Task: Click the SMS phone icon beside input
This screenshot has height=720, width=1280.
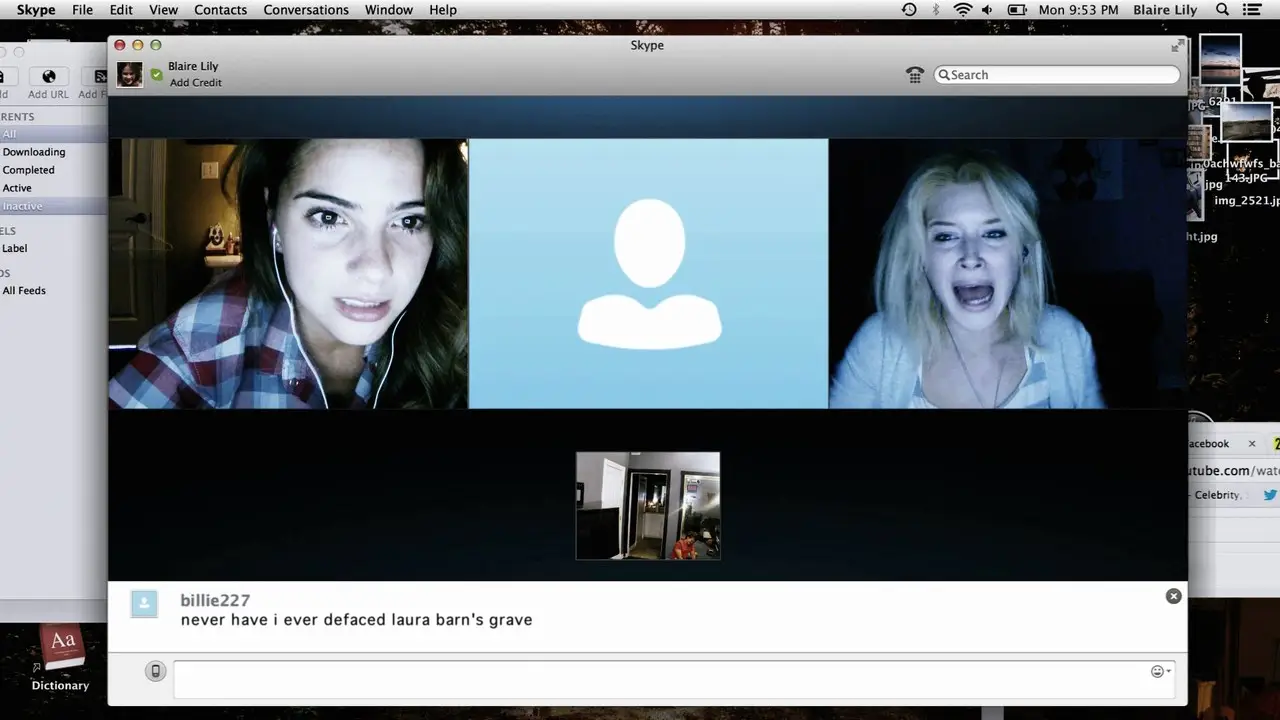Action: tap(155, 671)
